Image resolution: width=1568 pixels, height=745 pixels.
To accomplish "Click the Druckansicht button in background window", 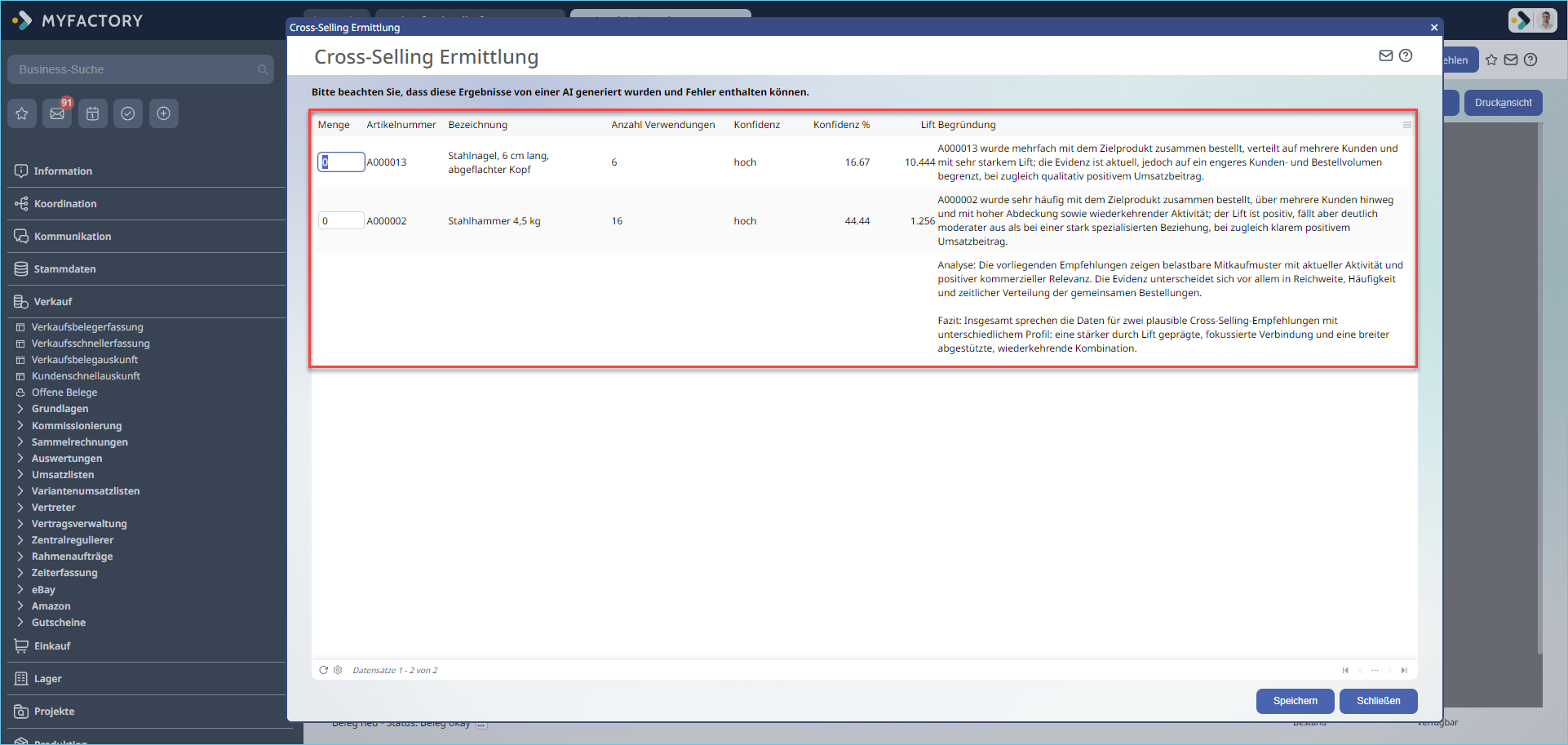I will pyautogui.click(x=1504, y=103).
